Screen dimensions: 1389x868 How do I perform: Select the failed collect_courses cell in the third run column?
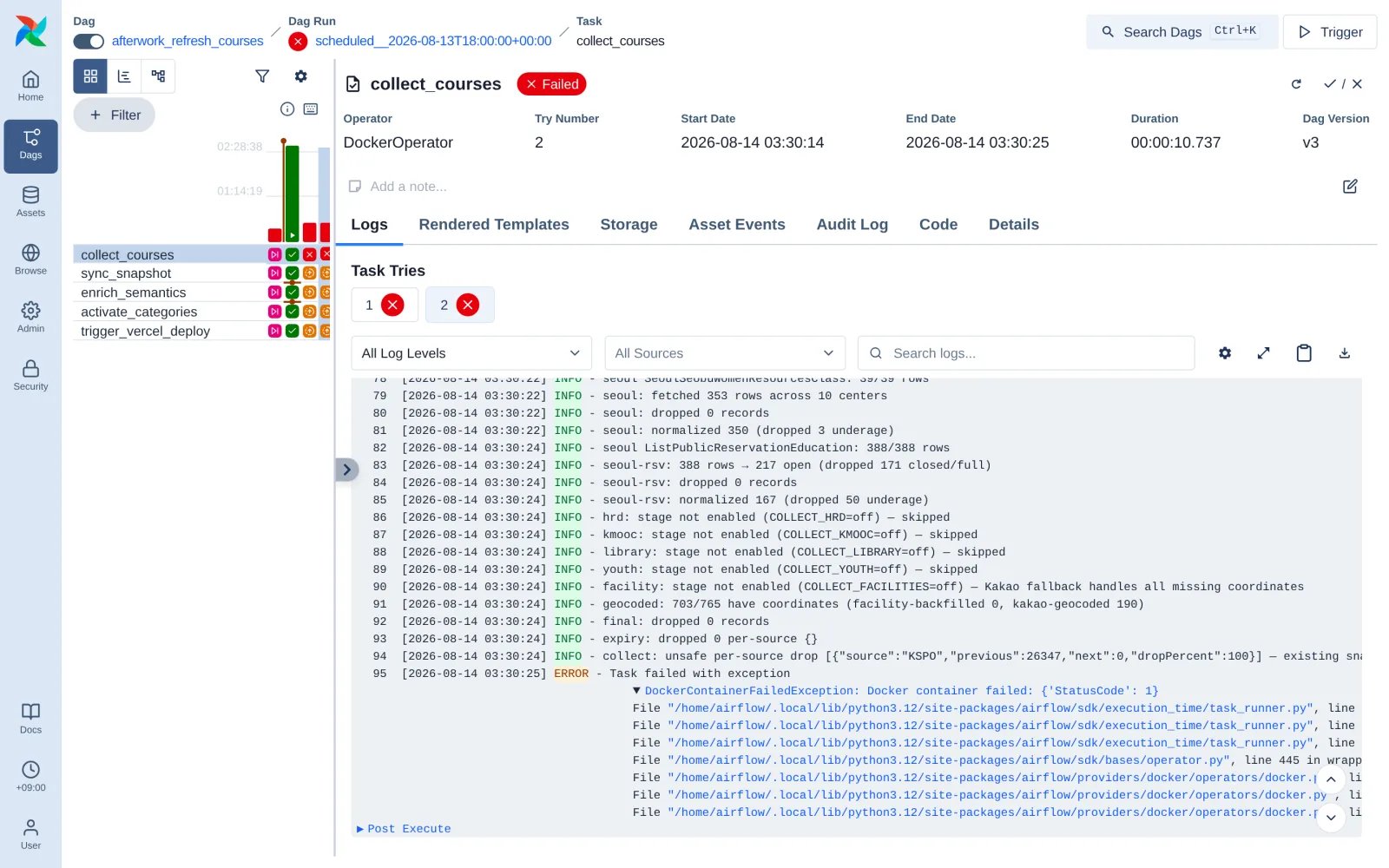(309, 254)
